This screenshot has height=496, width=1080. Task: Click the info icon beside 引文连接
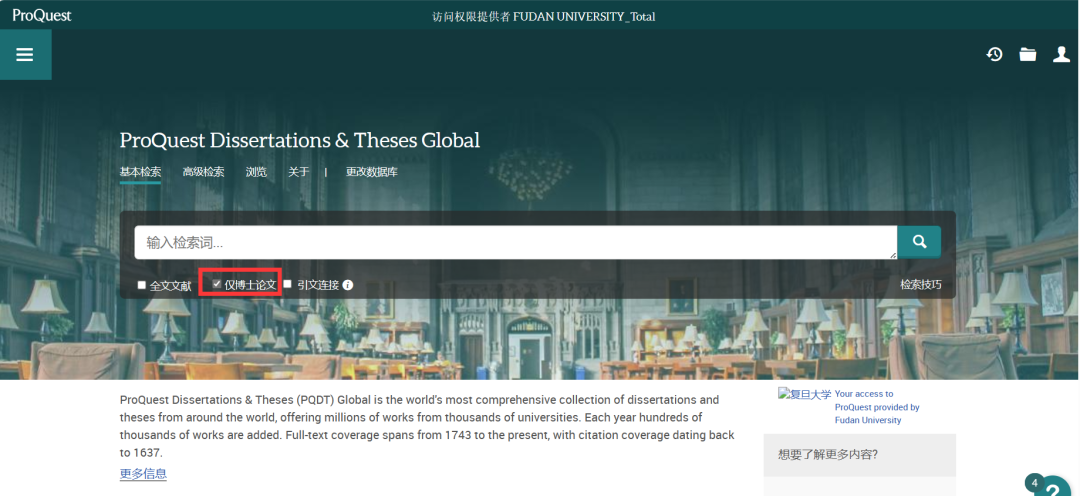348,285
